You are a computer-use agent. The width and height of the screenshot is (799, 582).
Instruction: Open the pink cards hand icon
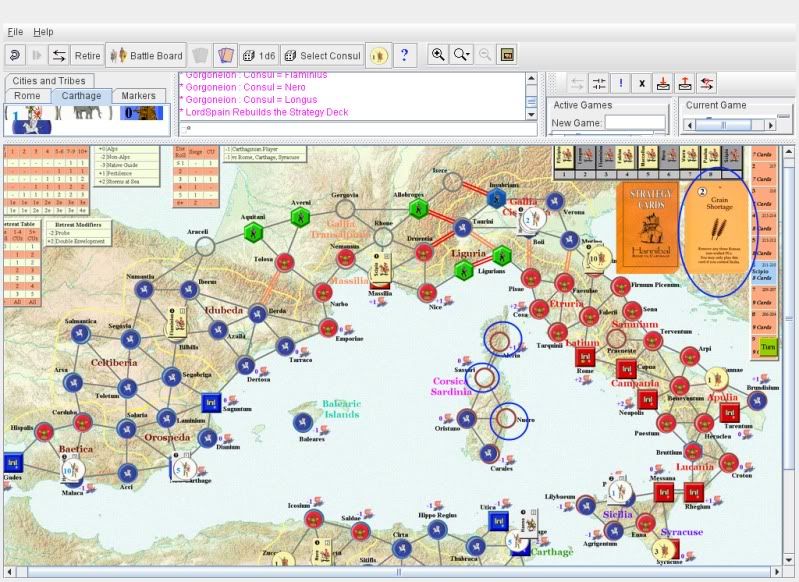tap(225, 55)
